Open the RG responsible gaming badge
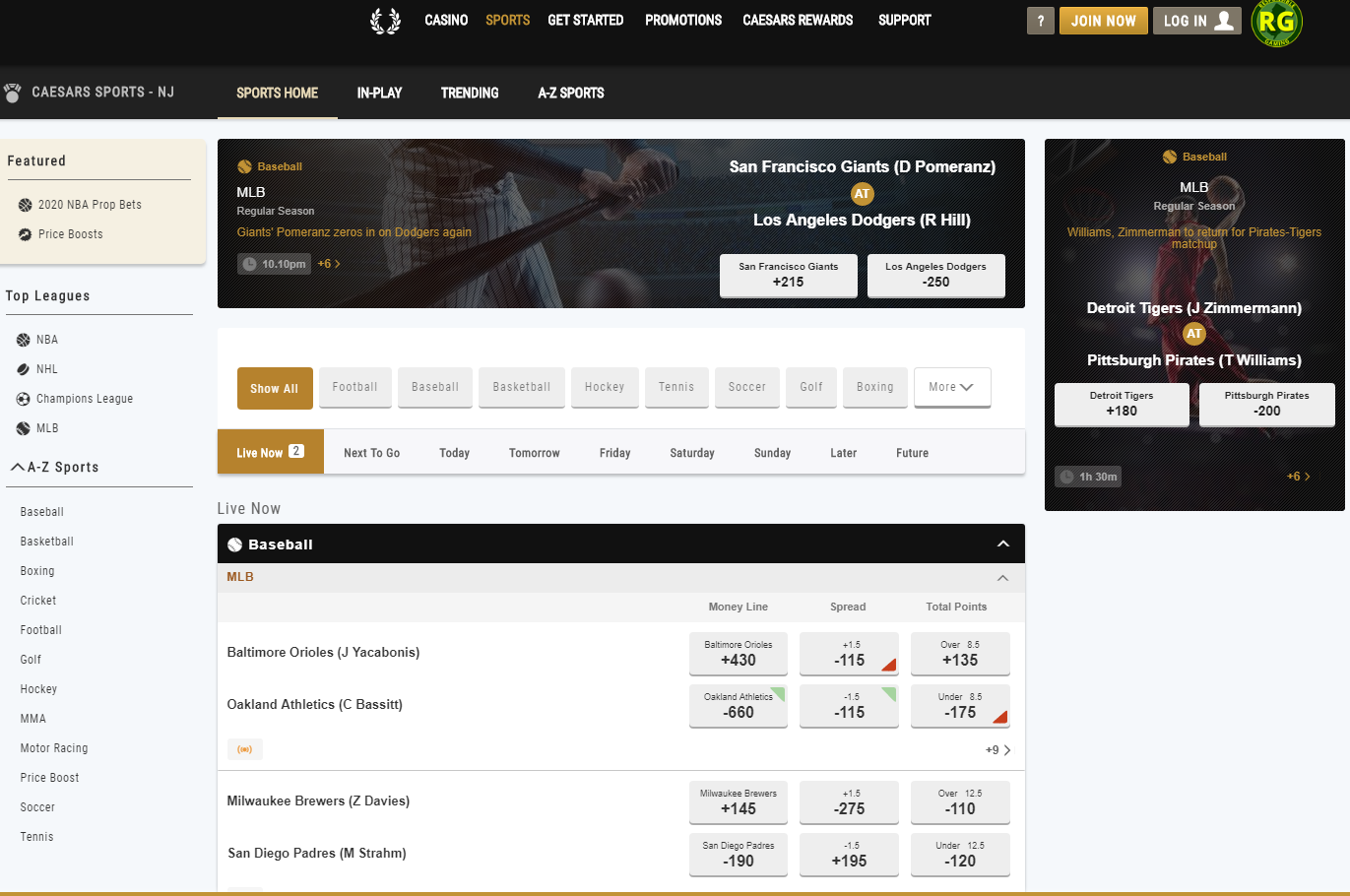 [x=1276, y=23]
